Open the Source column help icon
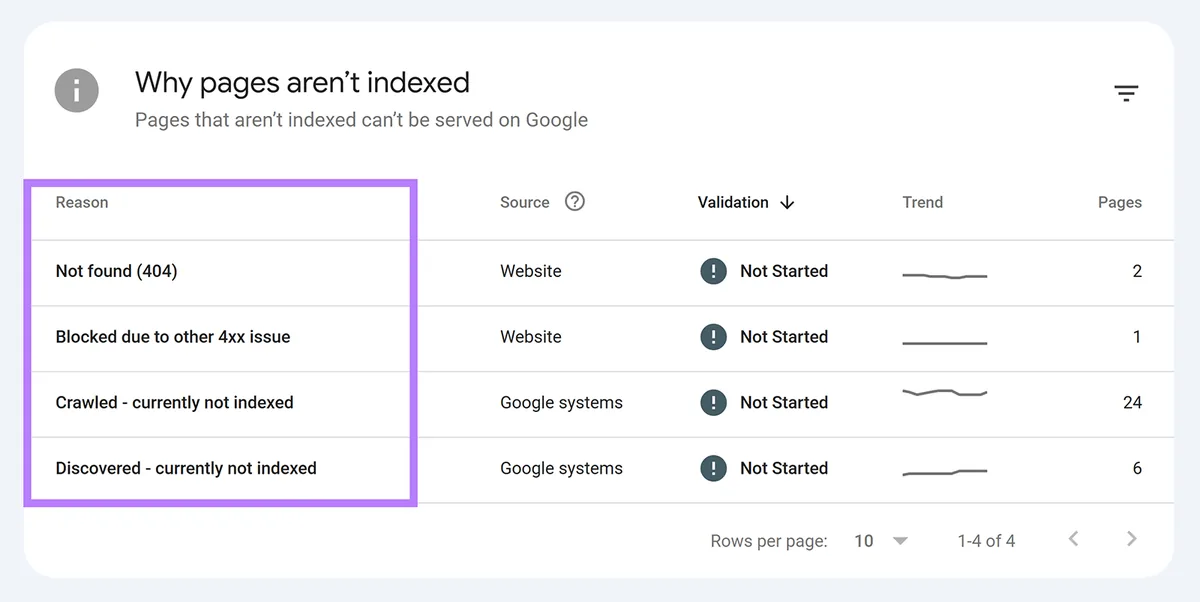This screenshot has height=602, width=1200. (x=575, y=201)
